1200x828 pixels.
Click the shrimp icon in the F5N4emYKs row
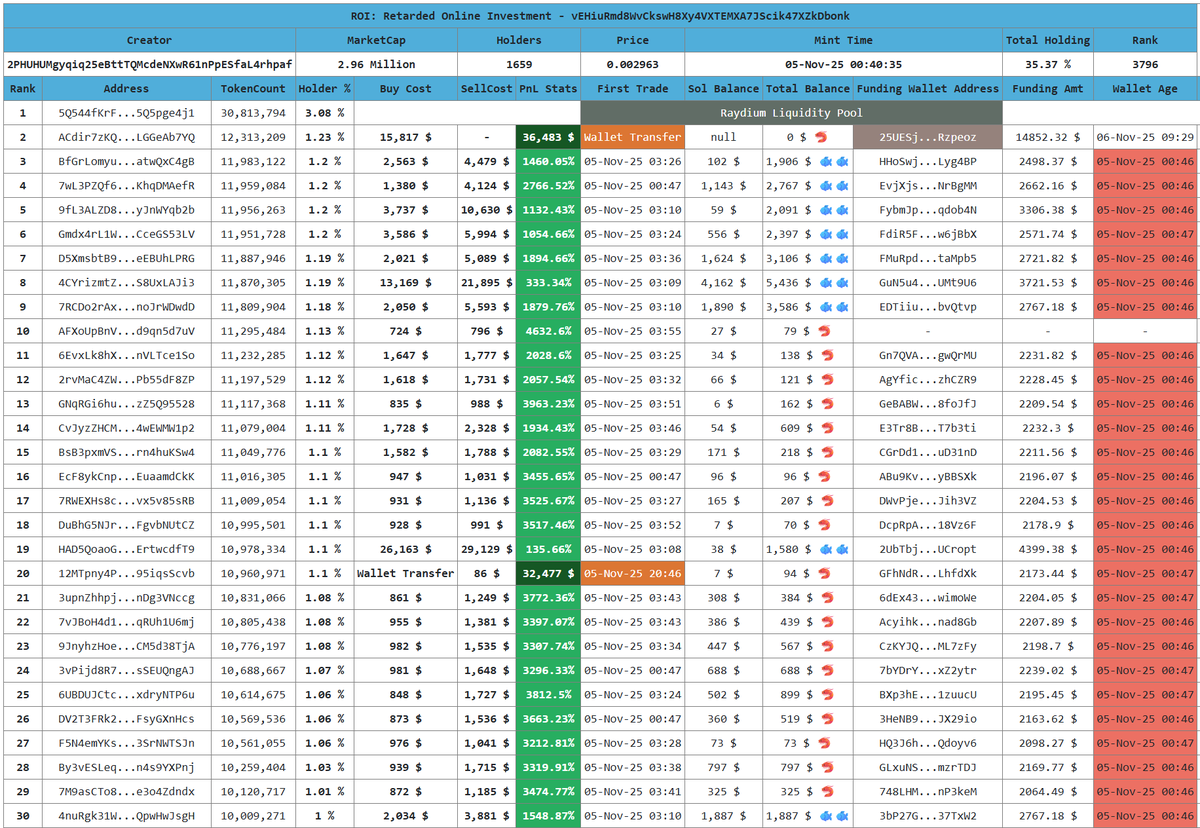click(825, 743)
